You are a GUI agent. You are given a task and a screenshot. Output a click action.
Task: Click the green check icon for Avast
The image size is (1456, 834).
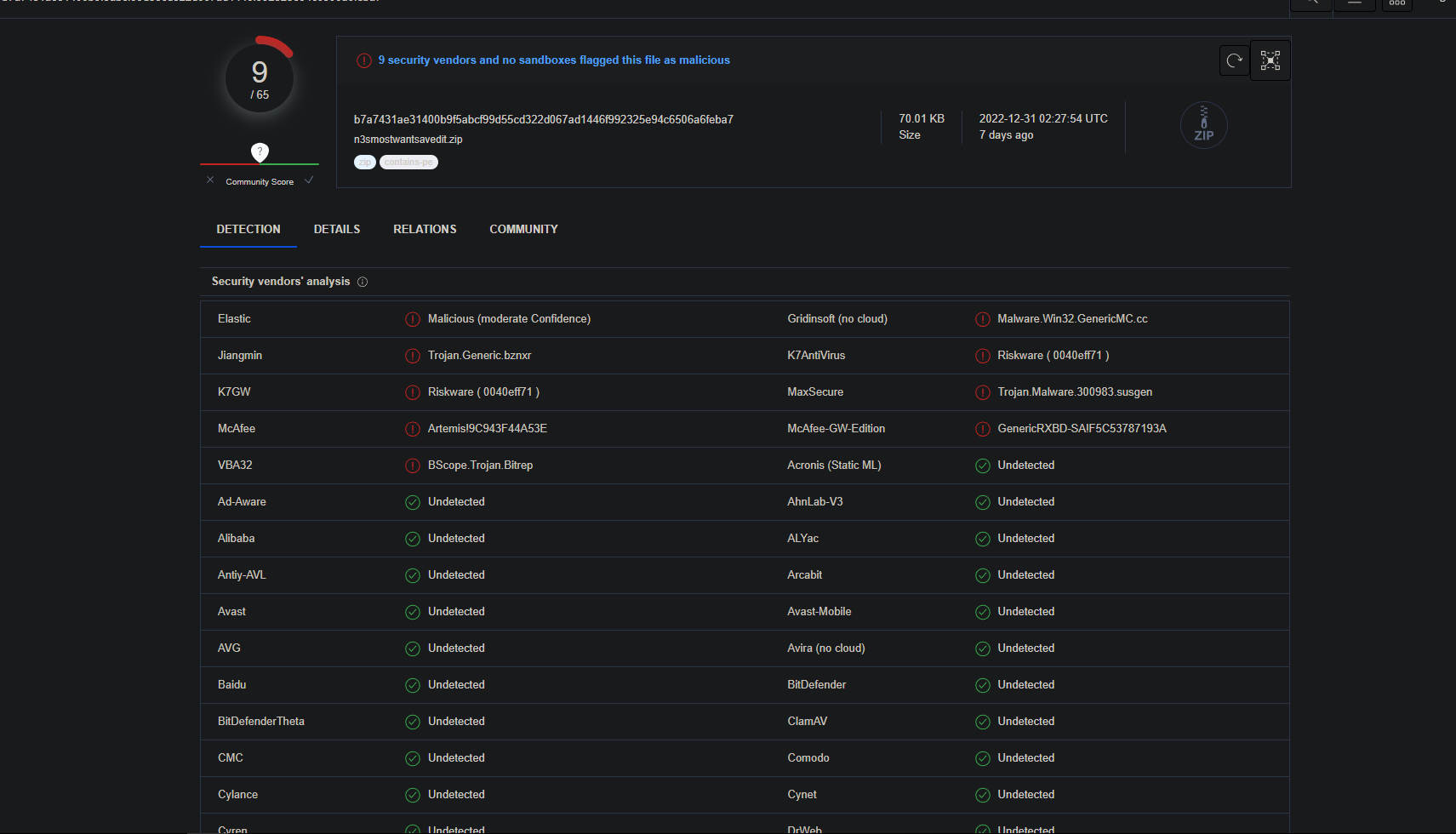(413, 612)
